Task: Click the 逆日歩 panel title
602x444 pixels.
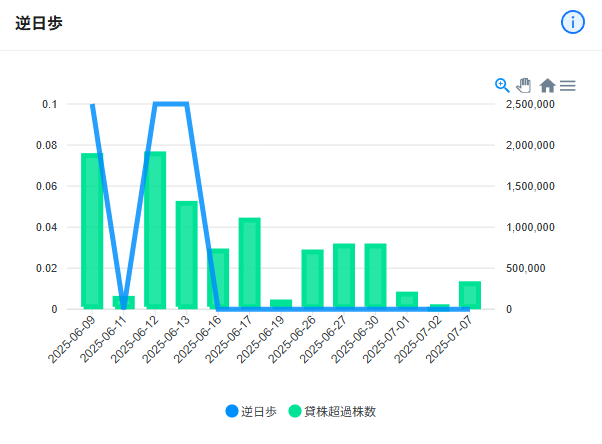Action: click(39, 23)
